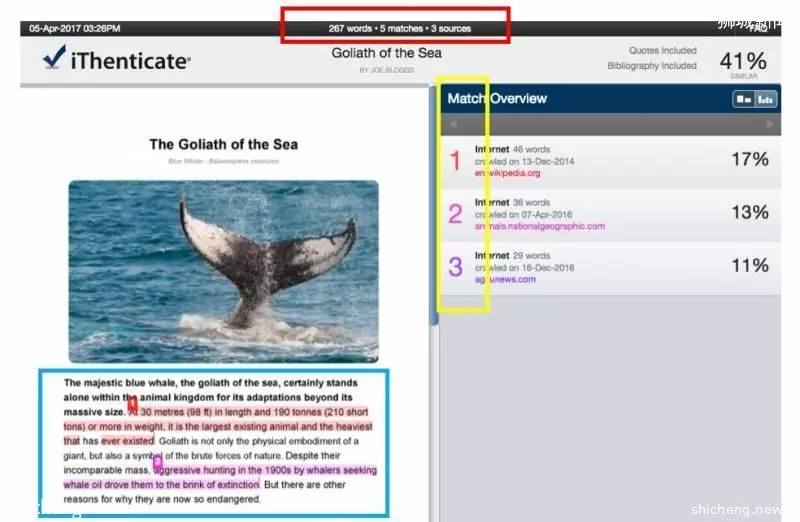800x522 pixels.
Task: Click the 13% match percentage
Action: [x=749, y=213]
